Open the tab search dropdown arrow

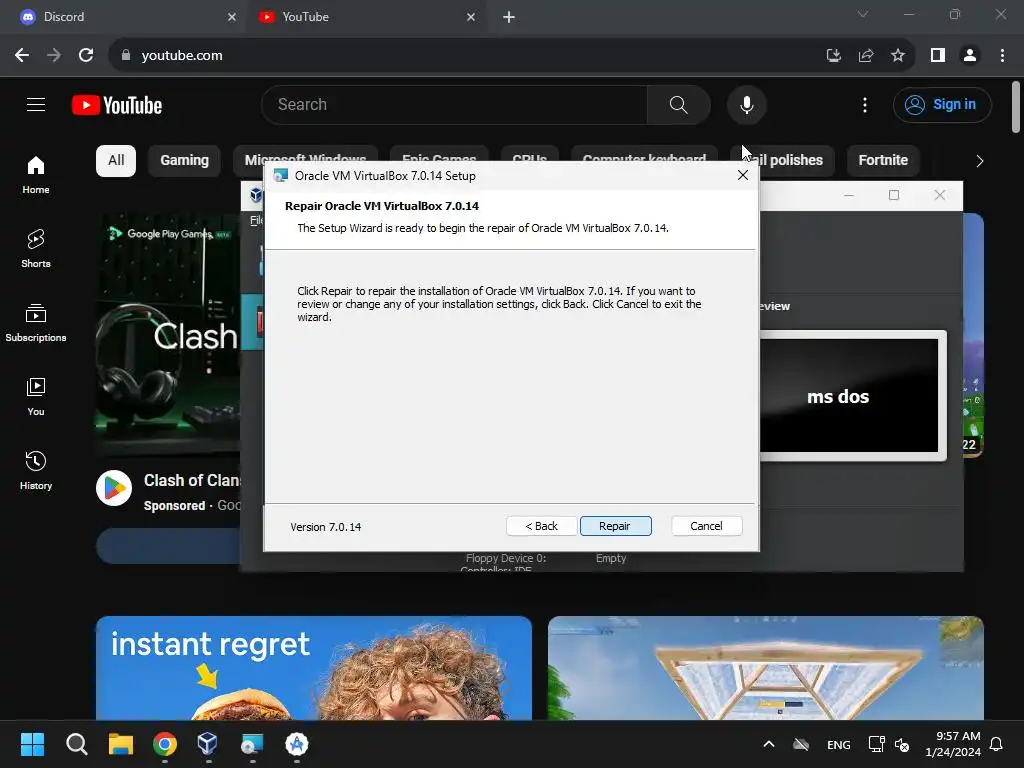click(x=863, y=14)
